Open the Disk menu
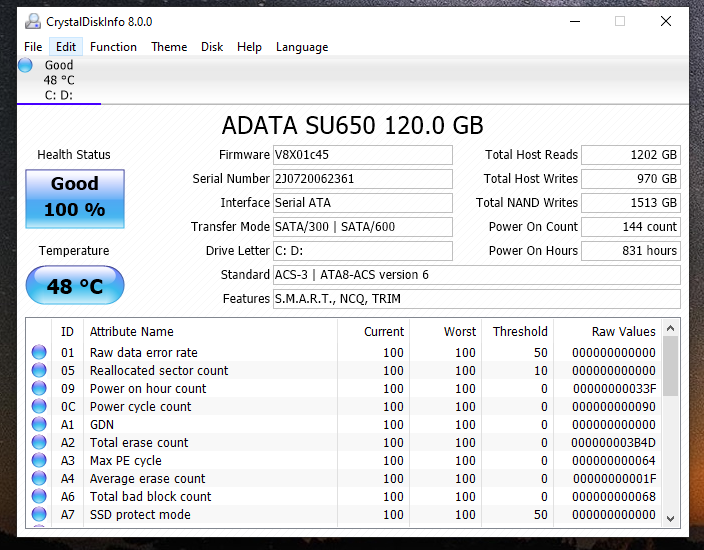The image size is (704, 550). (212, 47)
